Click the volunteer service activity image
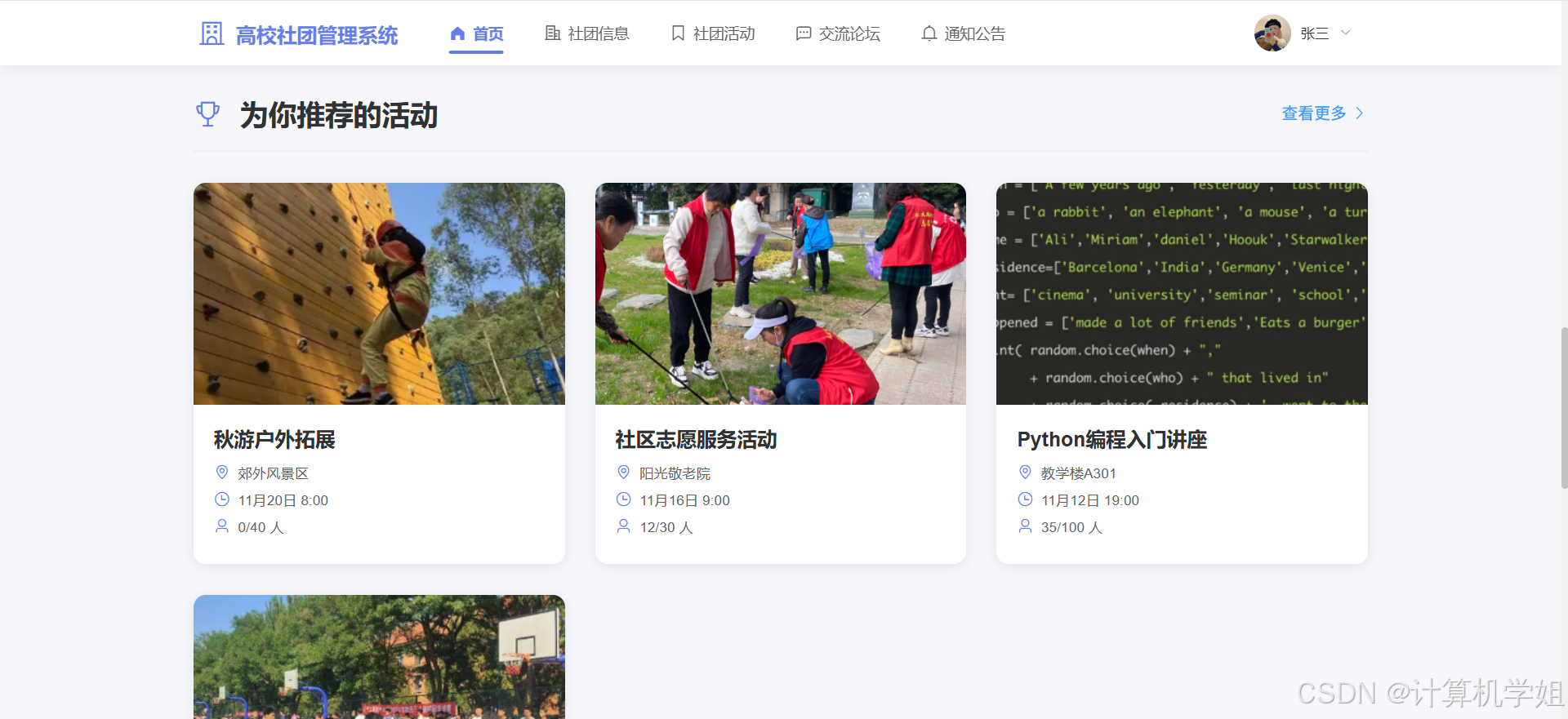The width and height of the screenshot is (1568, 719). coord(781,294)
